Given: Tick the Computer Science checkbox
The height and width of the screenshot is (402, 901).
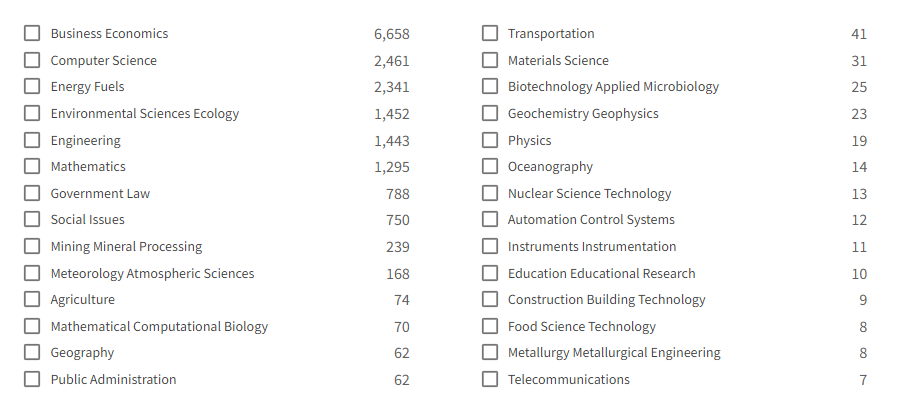Looking at the screenshot, I should pyautogui.click(x=32, y=60).
